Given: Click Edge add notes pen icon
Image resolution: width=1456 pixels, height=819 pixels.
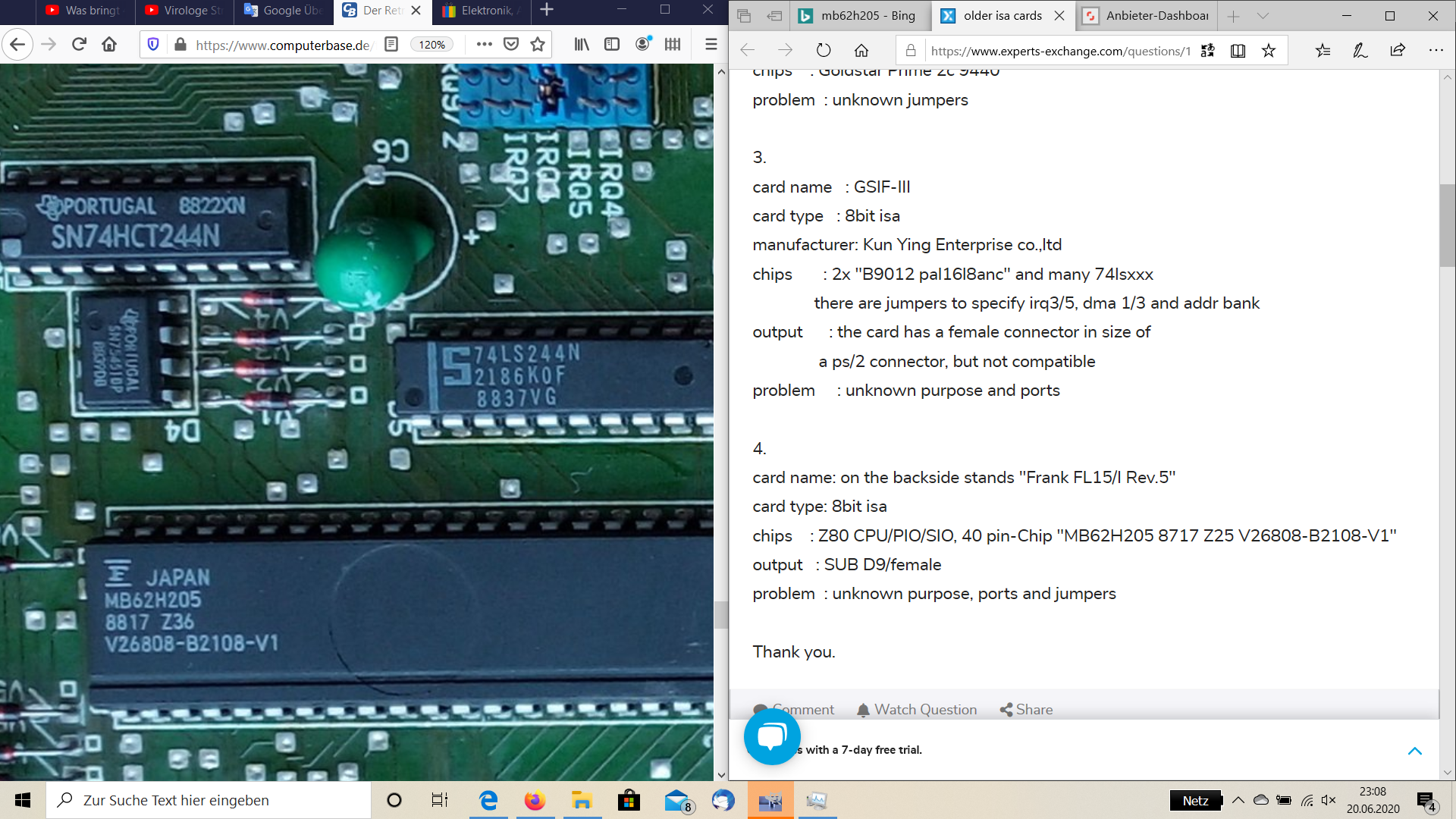Looking at the screenshot, I should (1360, 51).
